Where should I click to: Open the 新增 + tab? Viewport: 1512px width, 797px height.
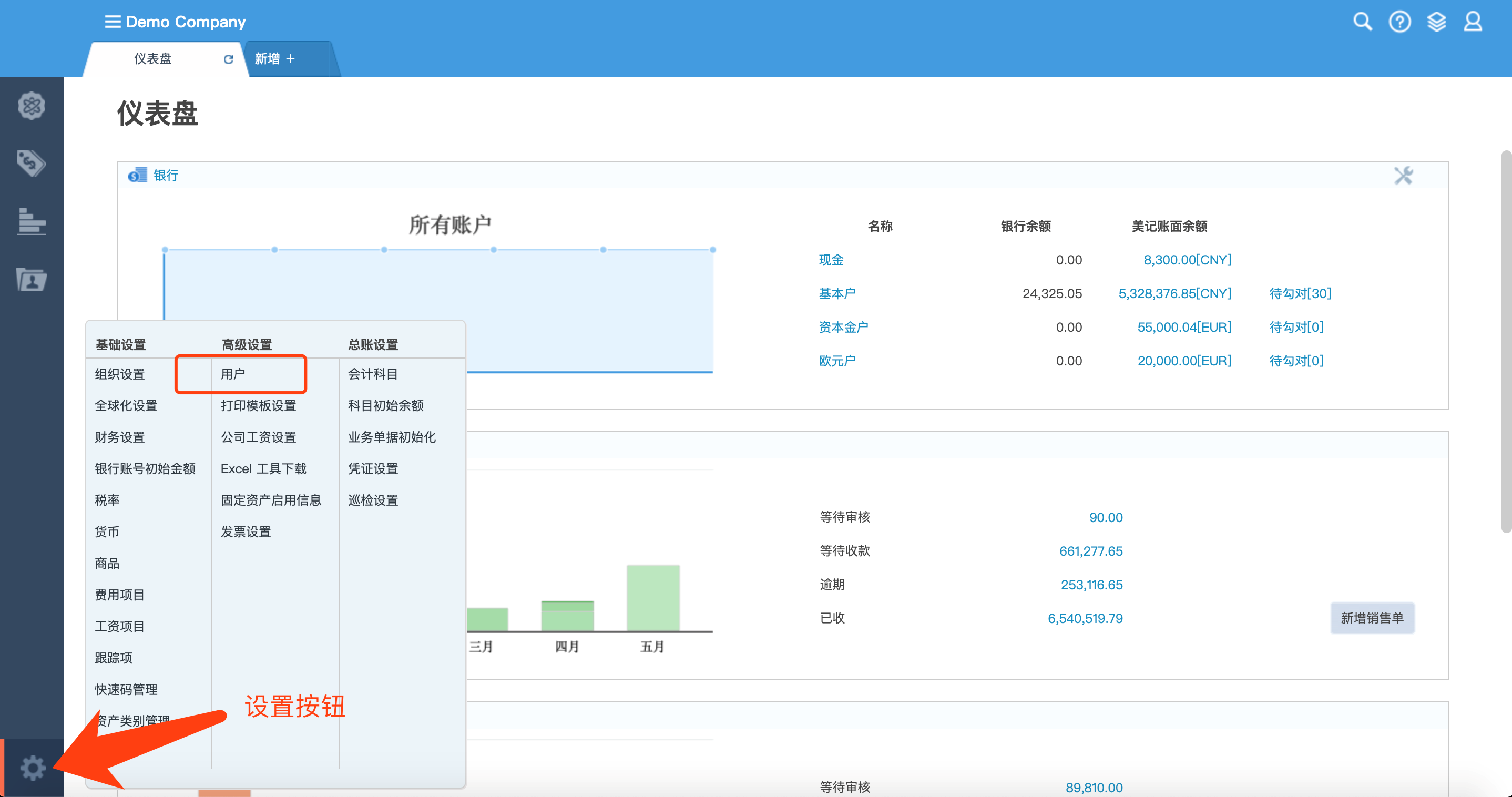pyautogui.click(x=274, y=59)
